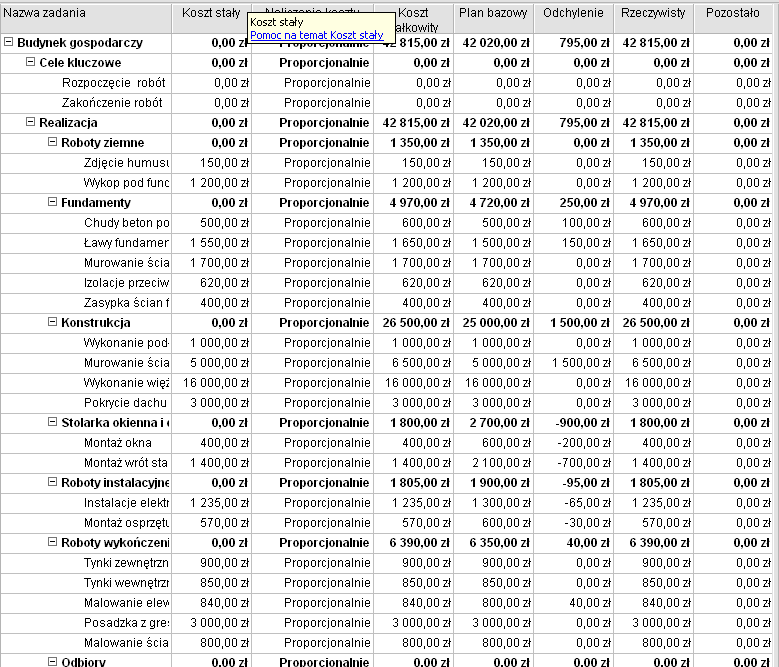
Task: Select the Odchylenie cell showing -700,00 zł
Action: 573,463
